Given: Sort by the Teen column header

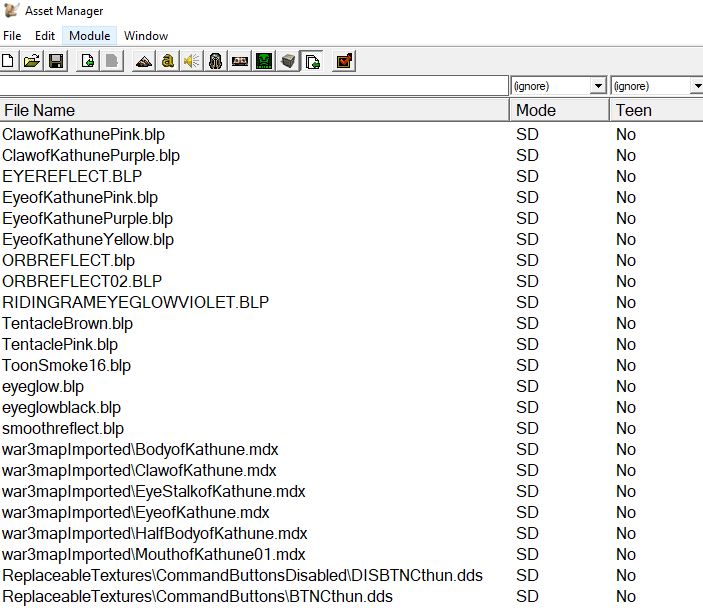Looking at the screenshot, I should click(x=656, y=110).
